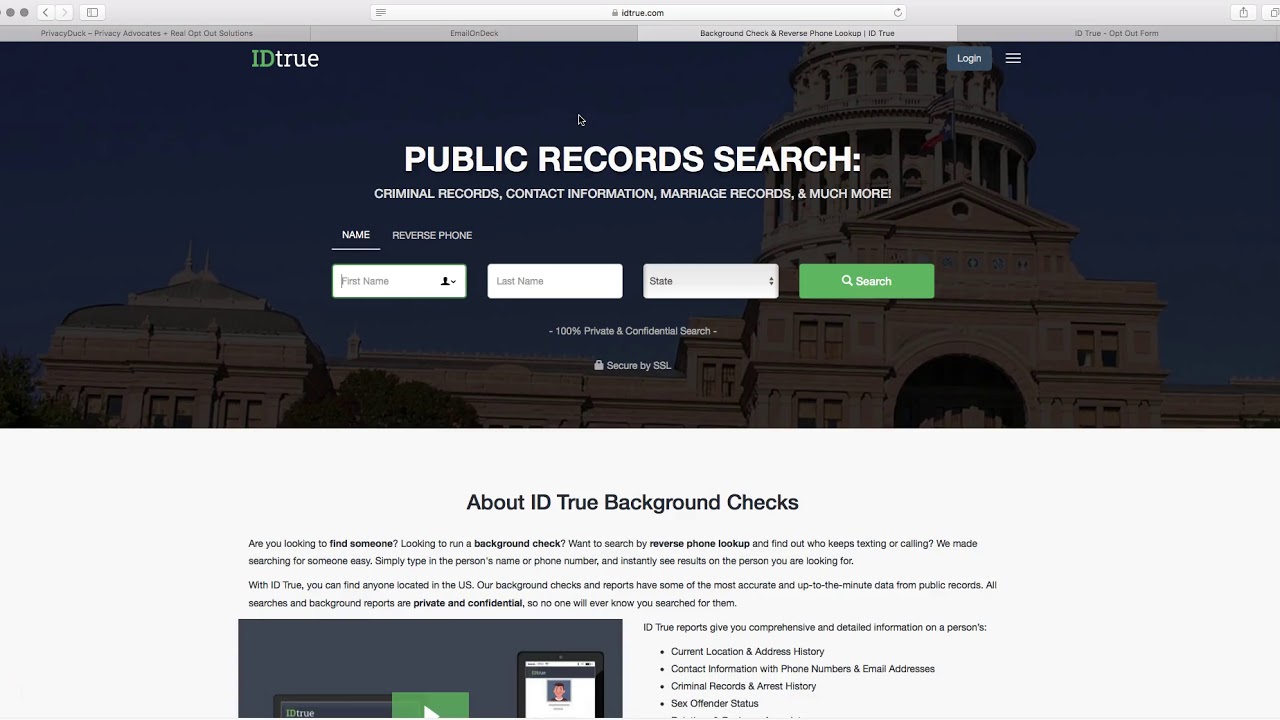Focus the First Name input field
The height and width of the screenshot is (720, 1280).
click(x=399, y=281)
